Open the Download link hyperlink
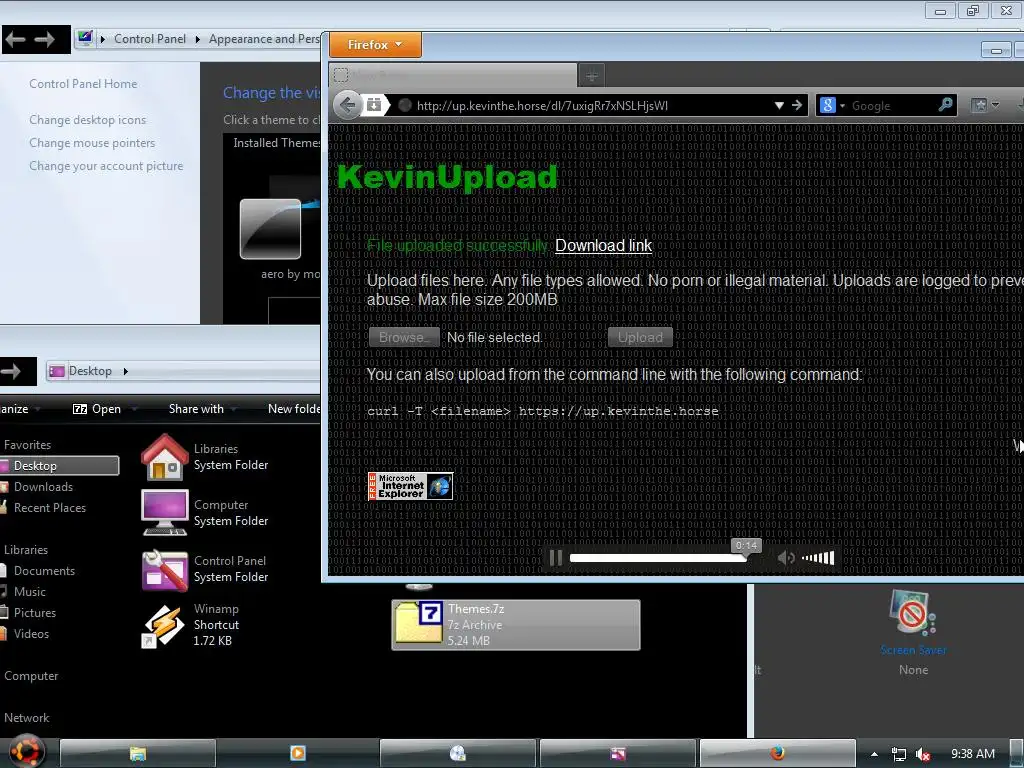Screen dimensions: 1024x768 pos(603,246)
